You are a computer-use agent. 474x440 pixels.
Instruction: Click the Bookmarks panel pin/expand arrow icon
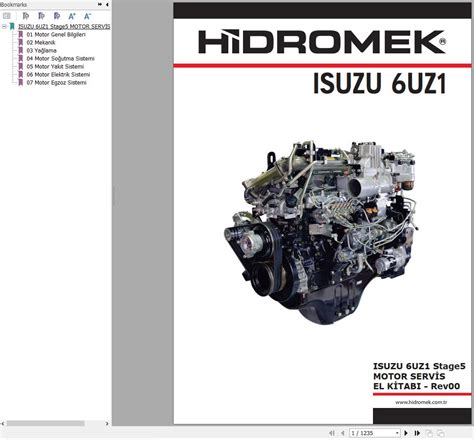tap(100, 4)
